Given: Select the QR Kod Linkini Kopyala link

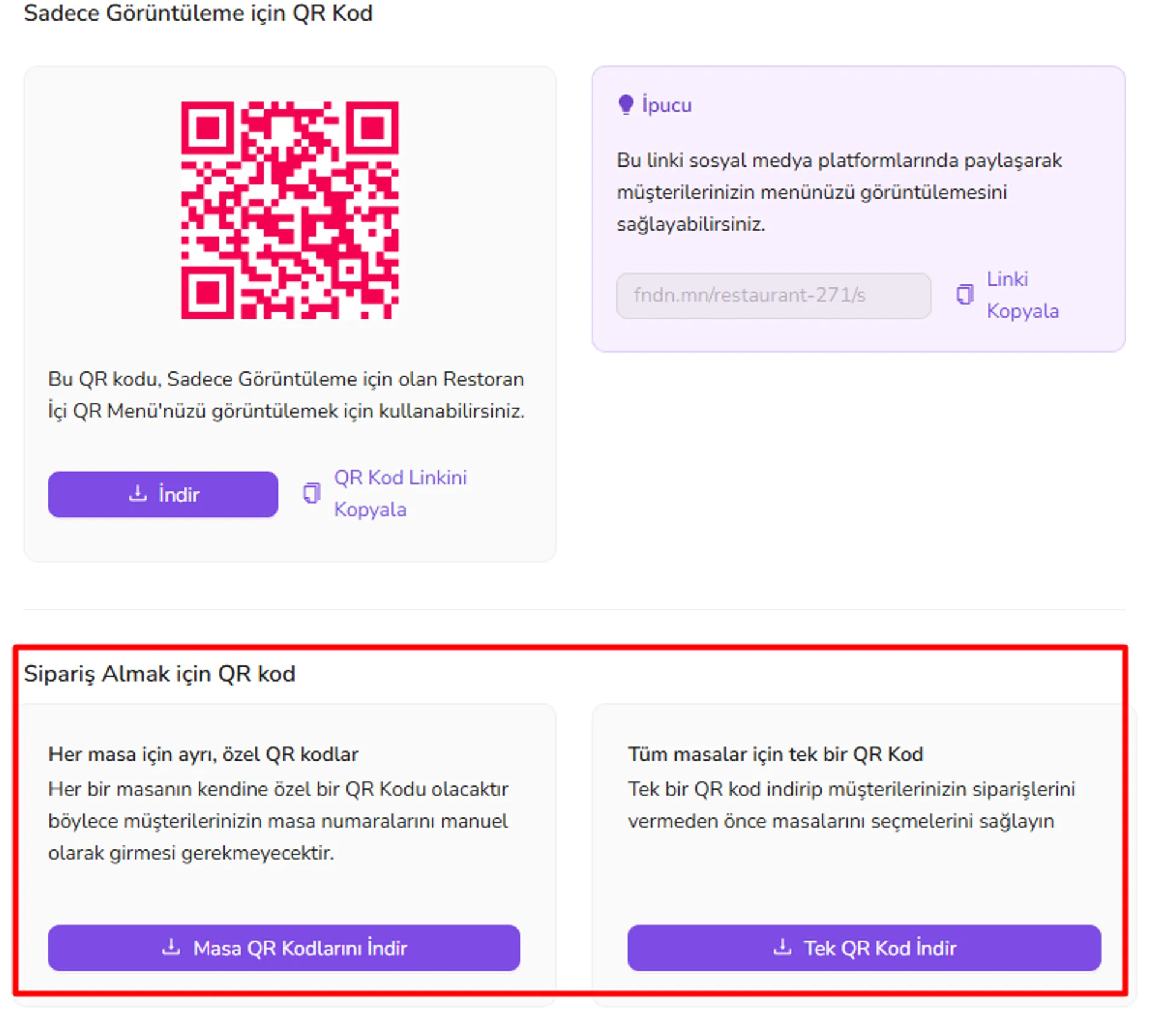Looking at the screenshot, I should point(400,493).
